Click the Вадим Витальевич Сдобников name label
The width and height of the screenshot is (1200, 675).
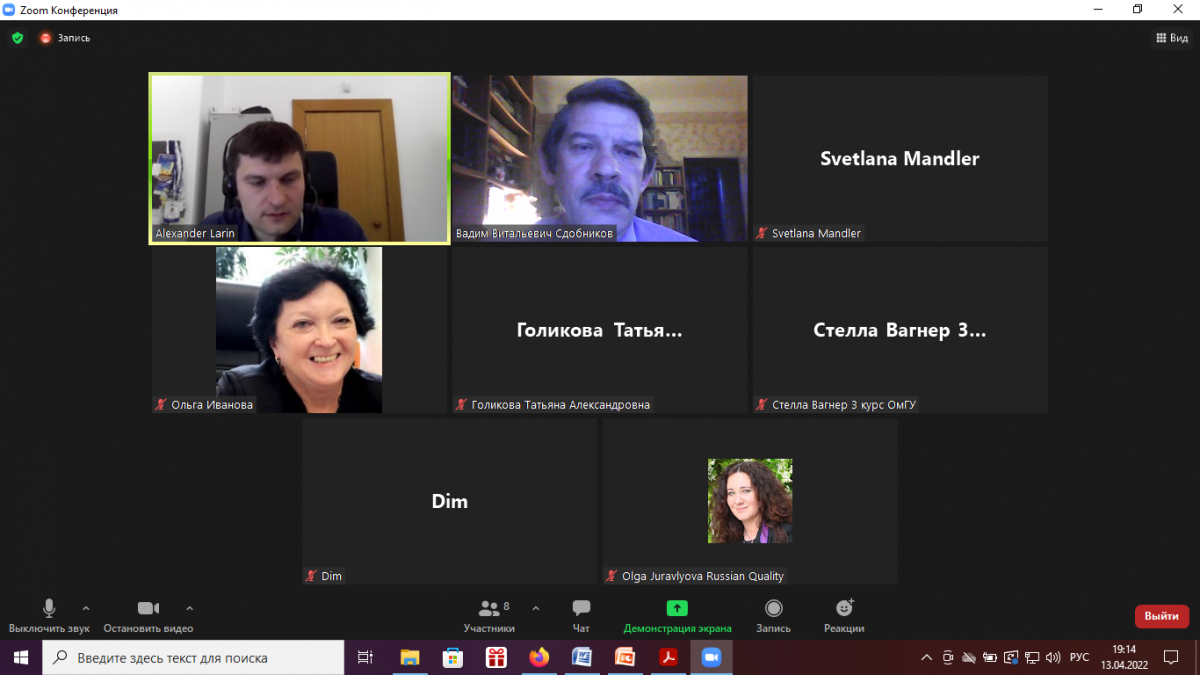[534, 233]
